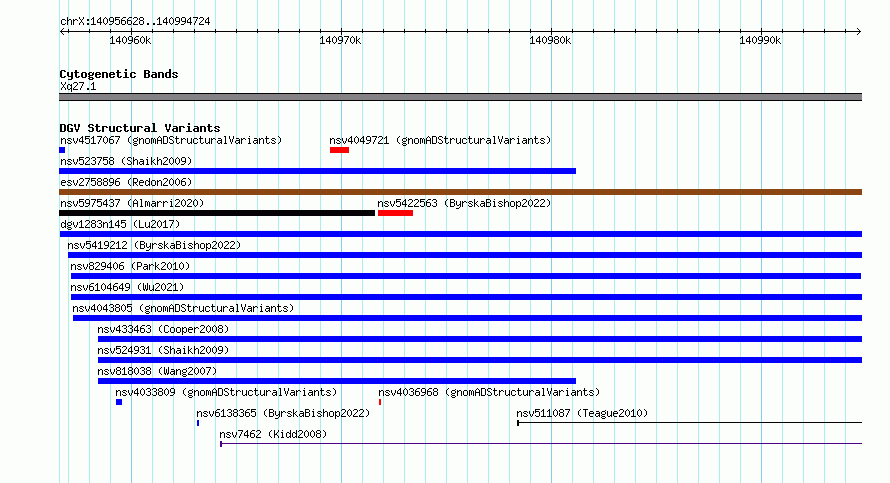The width and height of the screenshot is (890, 483).
Task: Click the thin purple nsv7462 variant line
Action: [541, 444]
